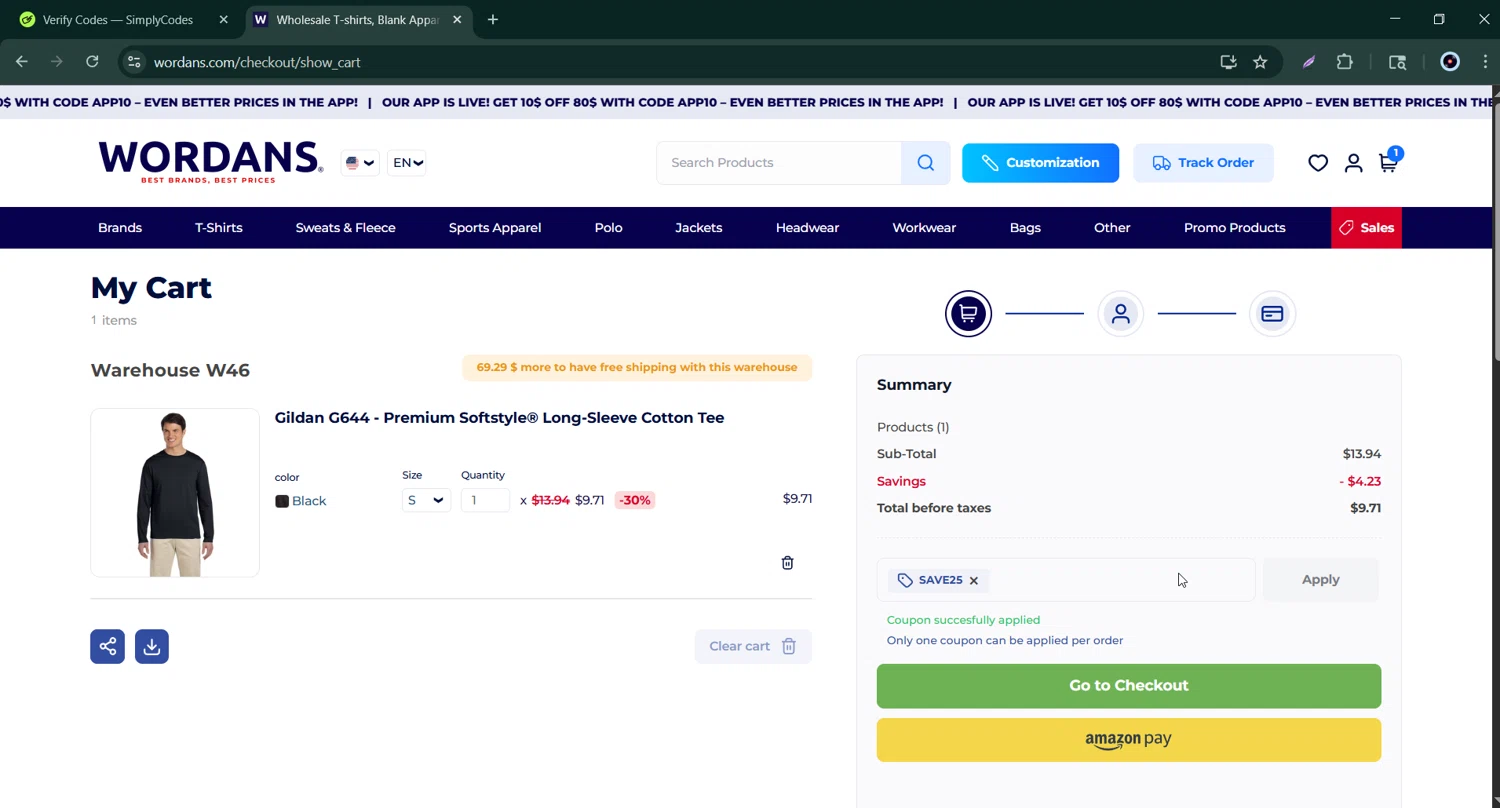The width and height of the screenshot is (1500, 808).
Task: Click the payment step card icon
Action: click(1272, 313)
